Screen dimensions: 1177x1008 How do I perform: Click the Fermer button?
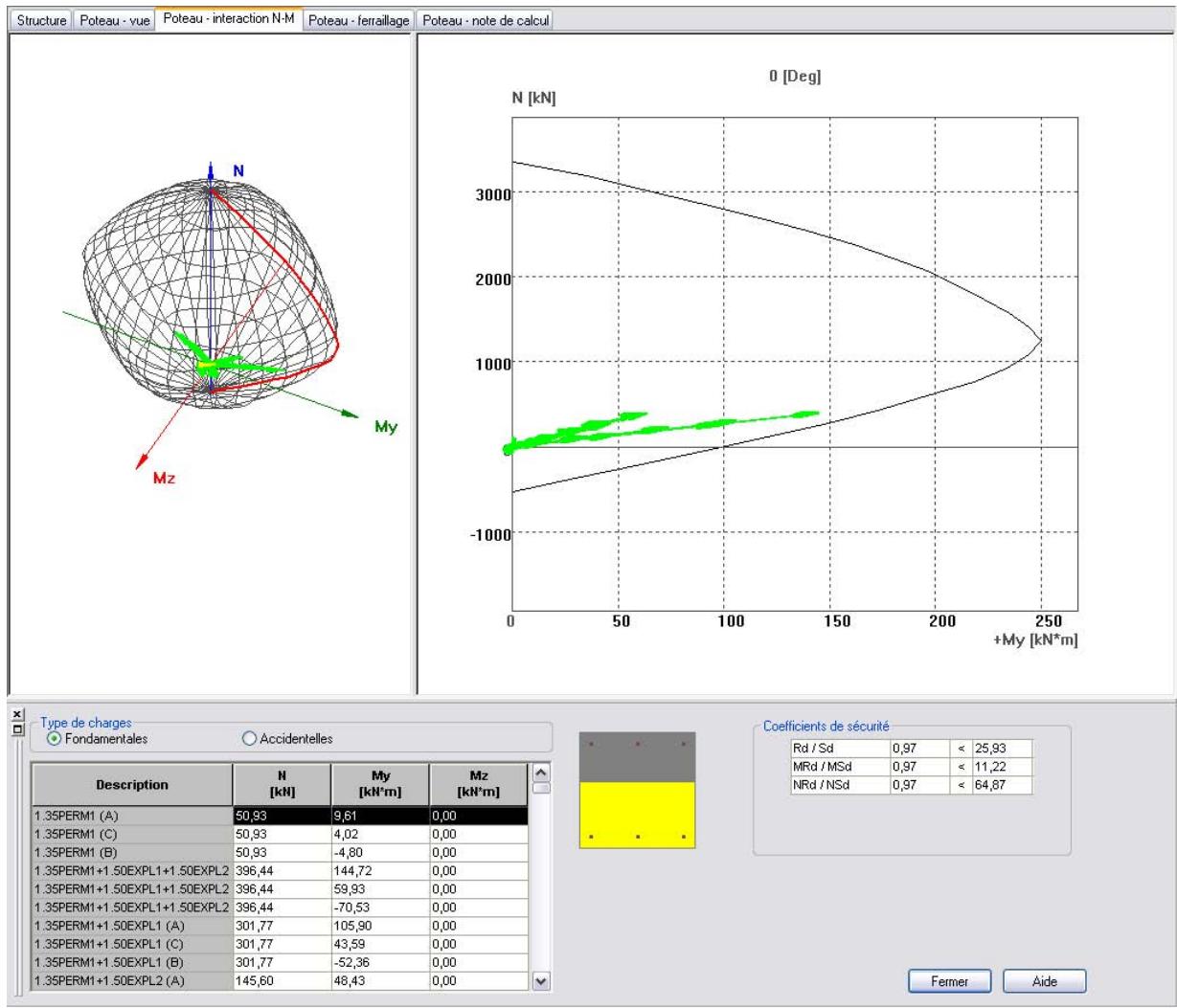click(949, 981)
